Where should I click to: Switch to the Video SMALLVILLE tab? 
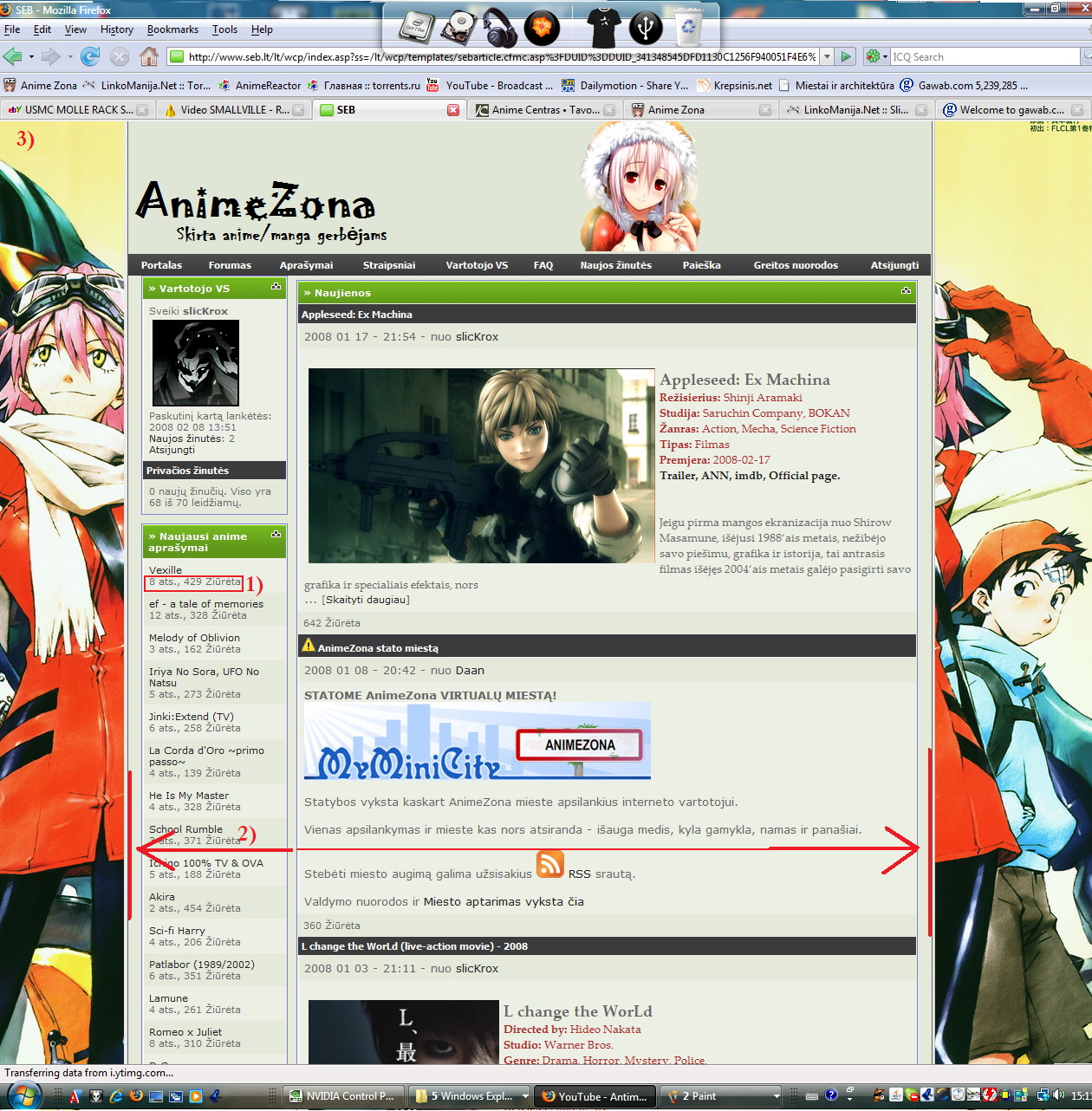[x=233, y=110]
